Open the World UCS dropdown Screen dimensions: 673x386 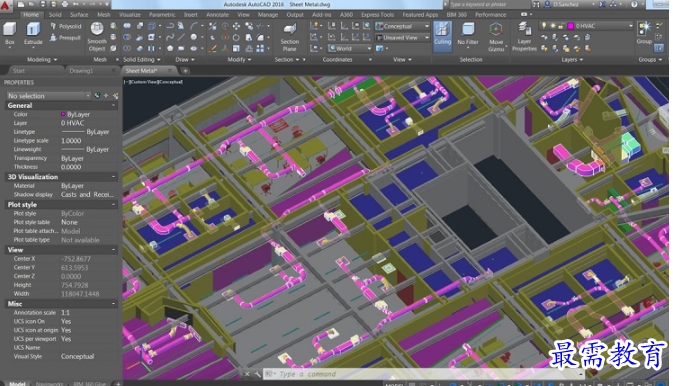(x=349, y=49)
